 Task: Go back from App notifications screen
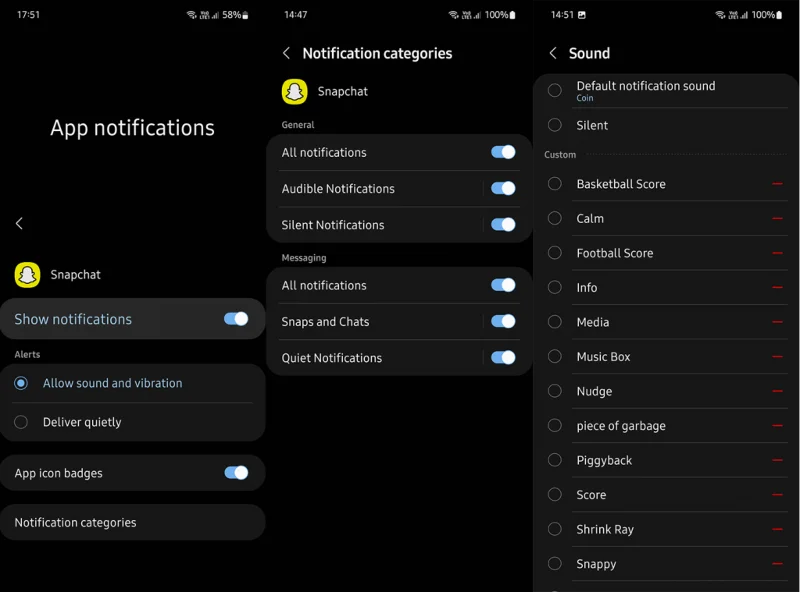(x=19, y=223)
